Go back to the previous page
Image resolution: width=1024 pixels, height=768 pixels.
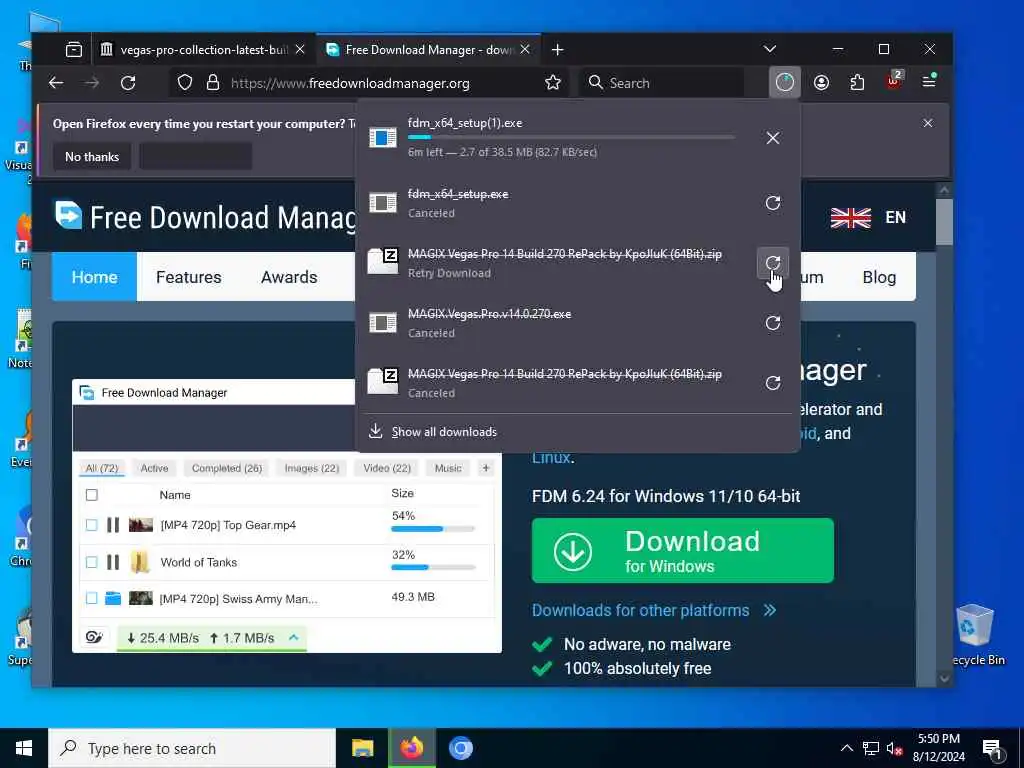point(57,83)
